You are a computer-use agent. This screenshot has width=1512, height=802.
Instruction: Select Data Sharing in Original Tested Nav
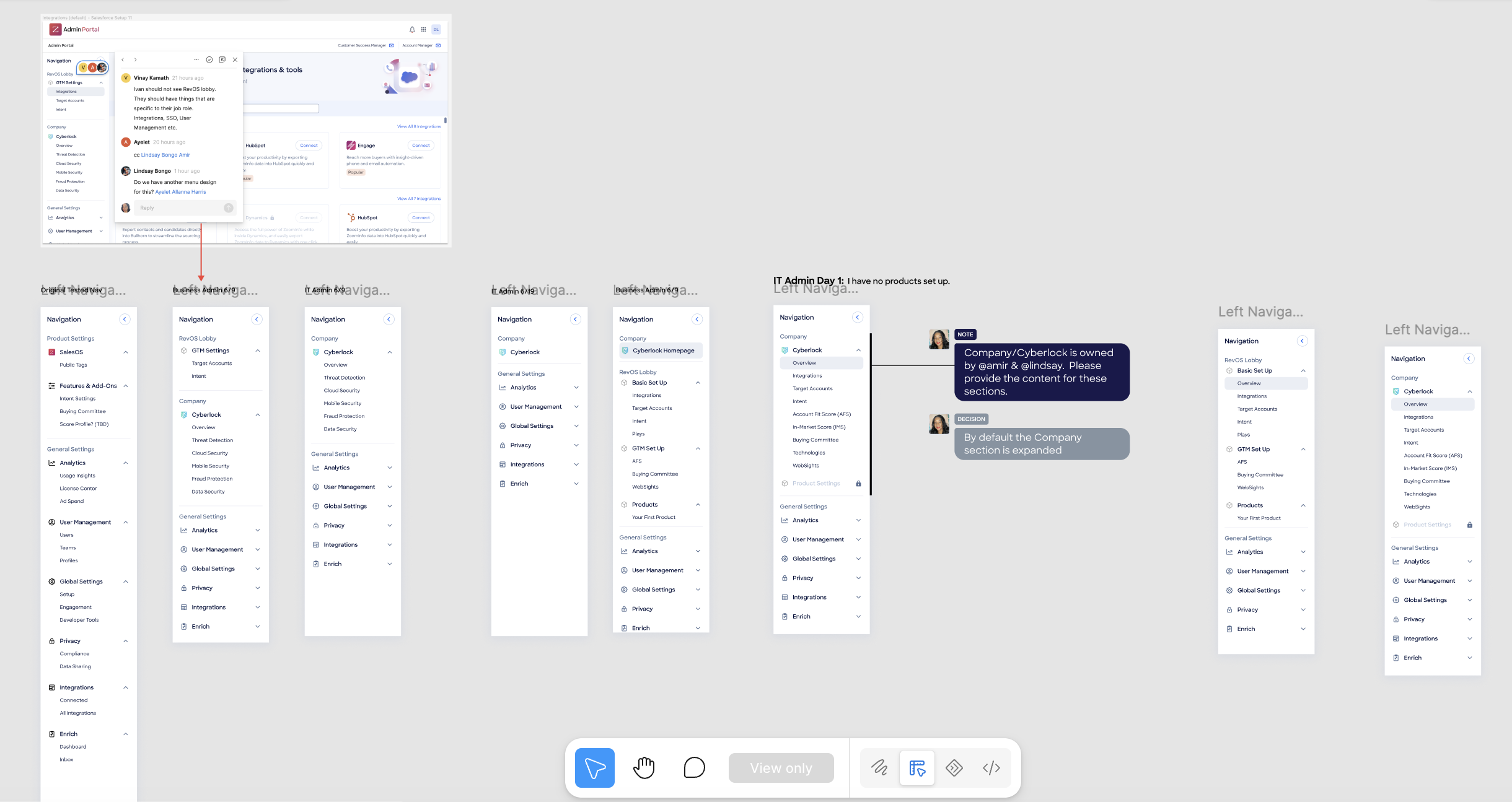tap(75, 667)
